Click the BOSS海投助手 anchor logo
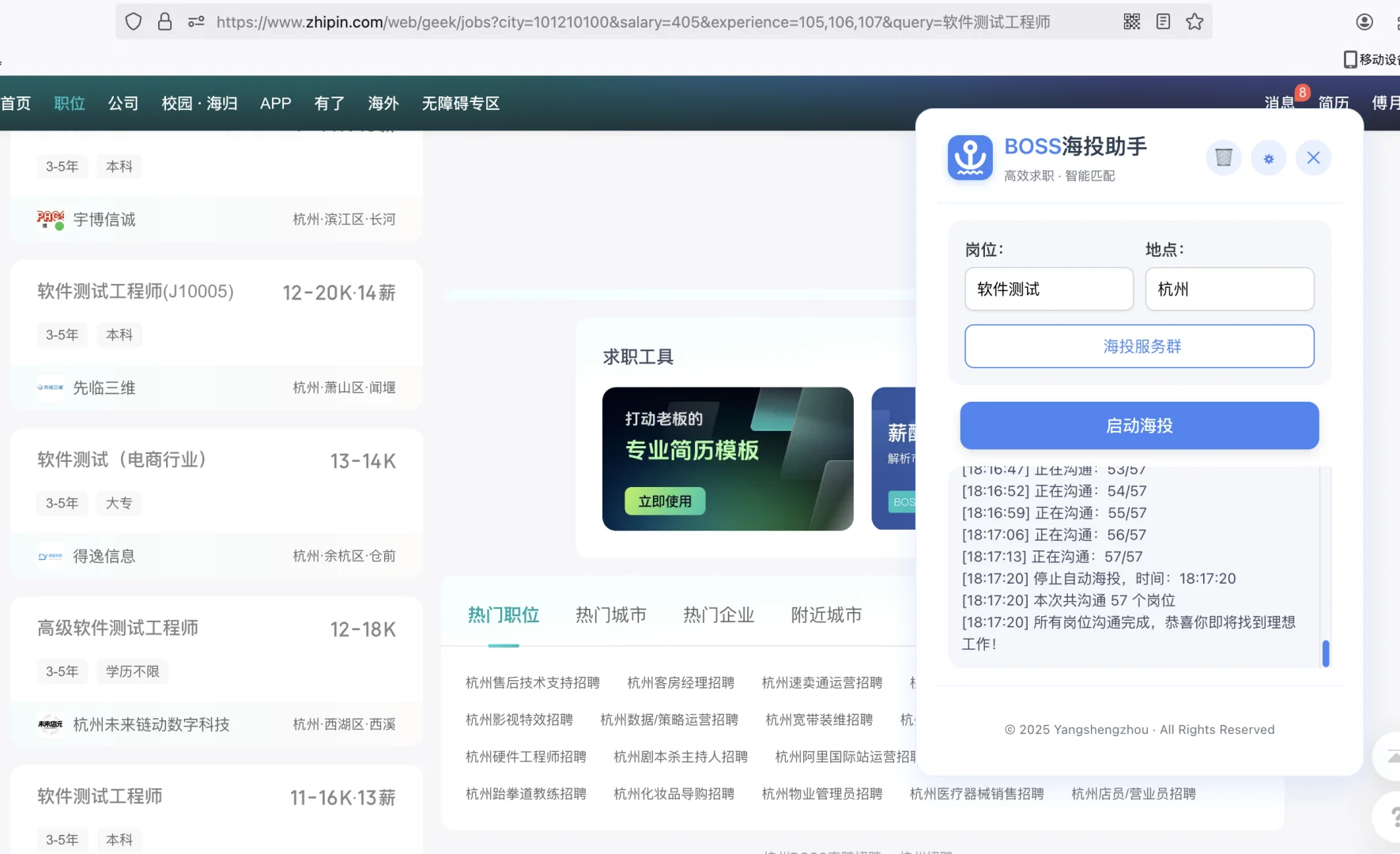The width and height of the screenshot is (1400, 854). pos(970,157)
